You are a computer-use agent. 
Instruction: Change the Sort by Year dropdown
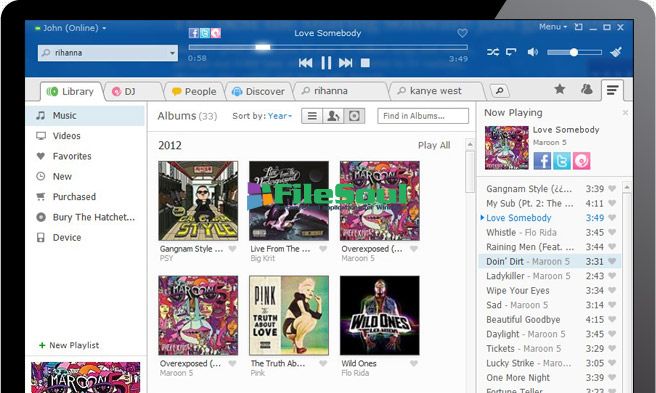click(x=279, y=116)
